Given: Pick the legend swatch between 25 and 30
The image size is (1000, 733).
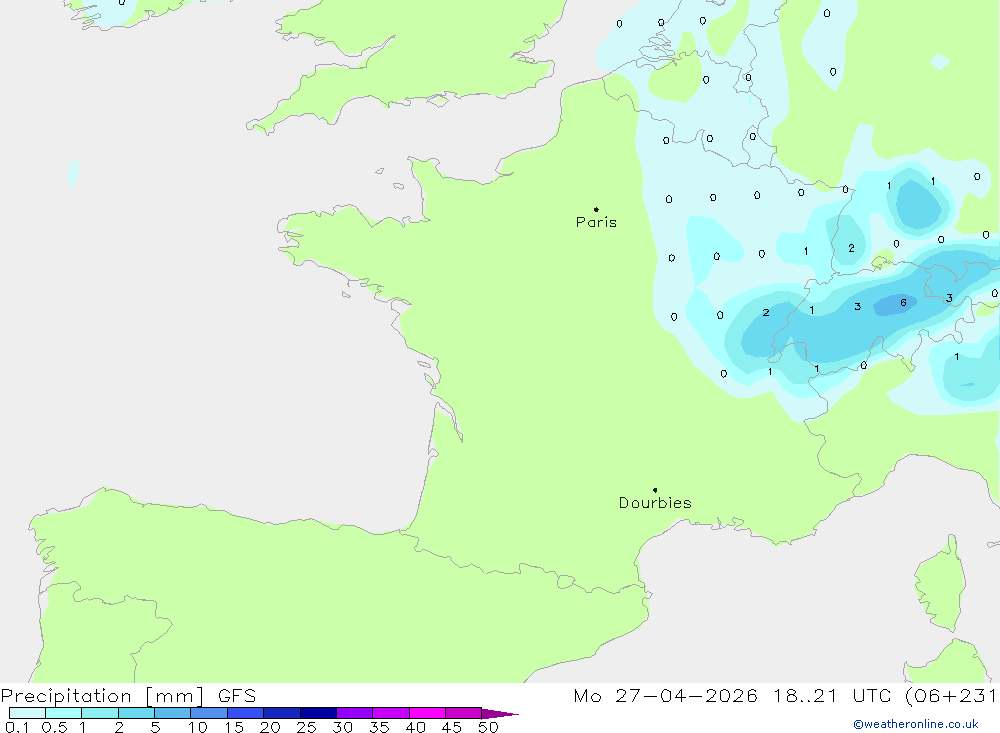Looking at the screenshot, I should pyautogui.click(x=318, y=713).
